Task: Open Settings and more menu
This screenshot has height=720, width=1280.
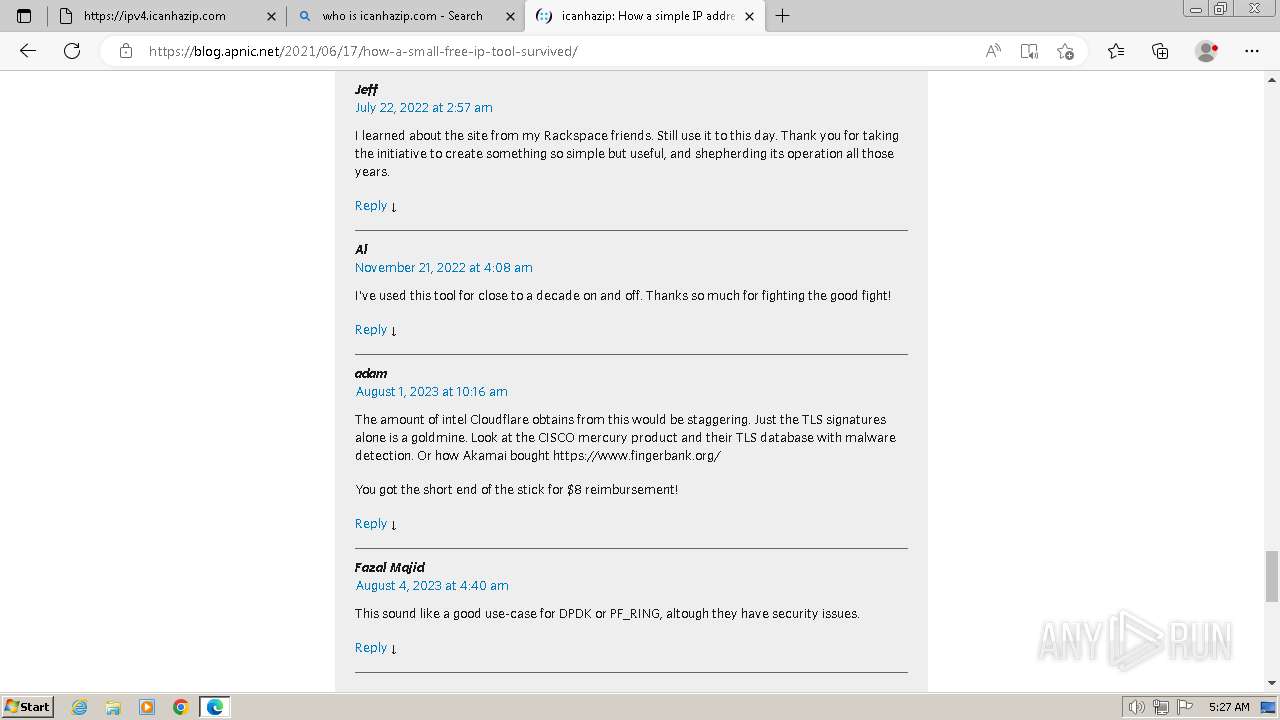Action: pos(1252,51)
